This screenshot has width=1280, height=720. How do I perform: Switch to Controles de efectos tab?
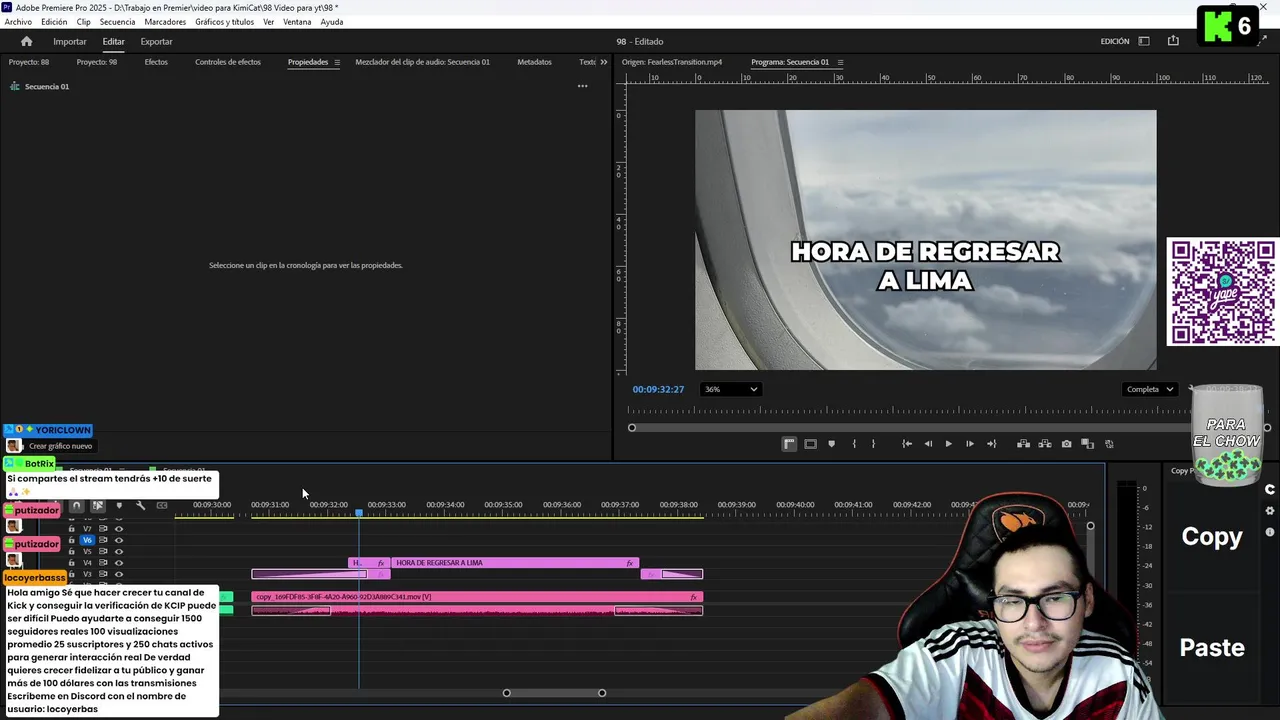[x=228, y=62]
